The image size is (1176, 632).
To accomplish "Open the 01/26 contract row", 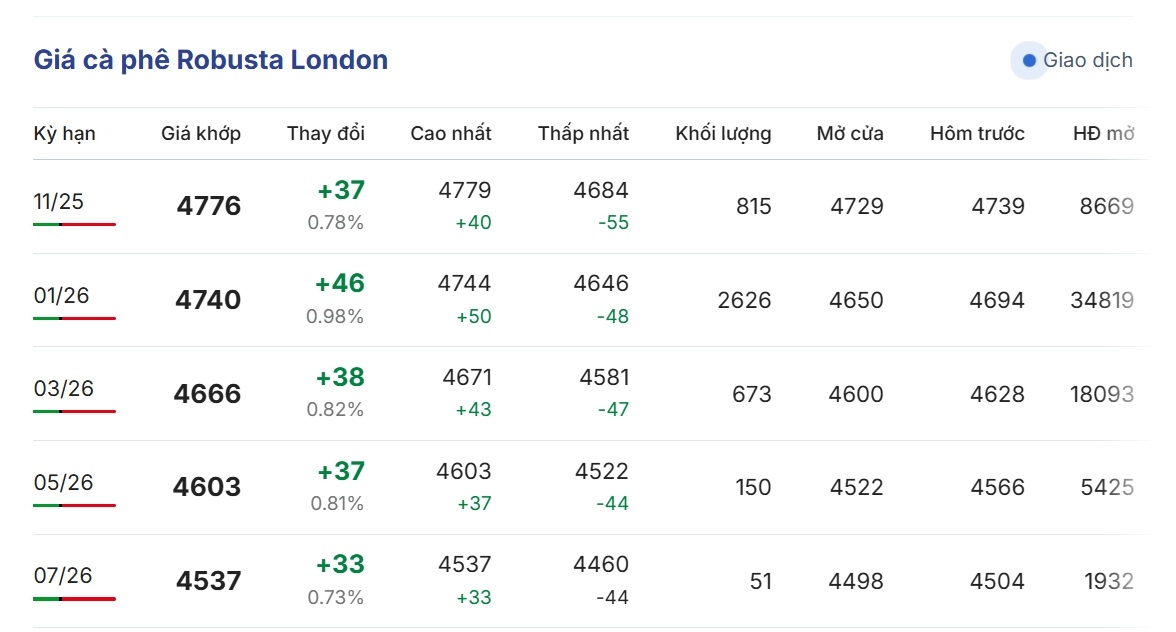I will [61, 296].
